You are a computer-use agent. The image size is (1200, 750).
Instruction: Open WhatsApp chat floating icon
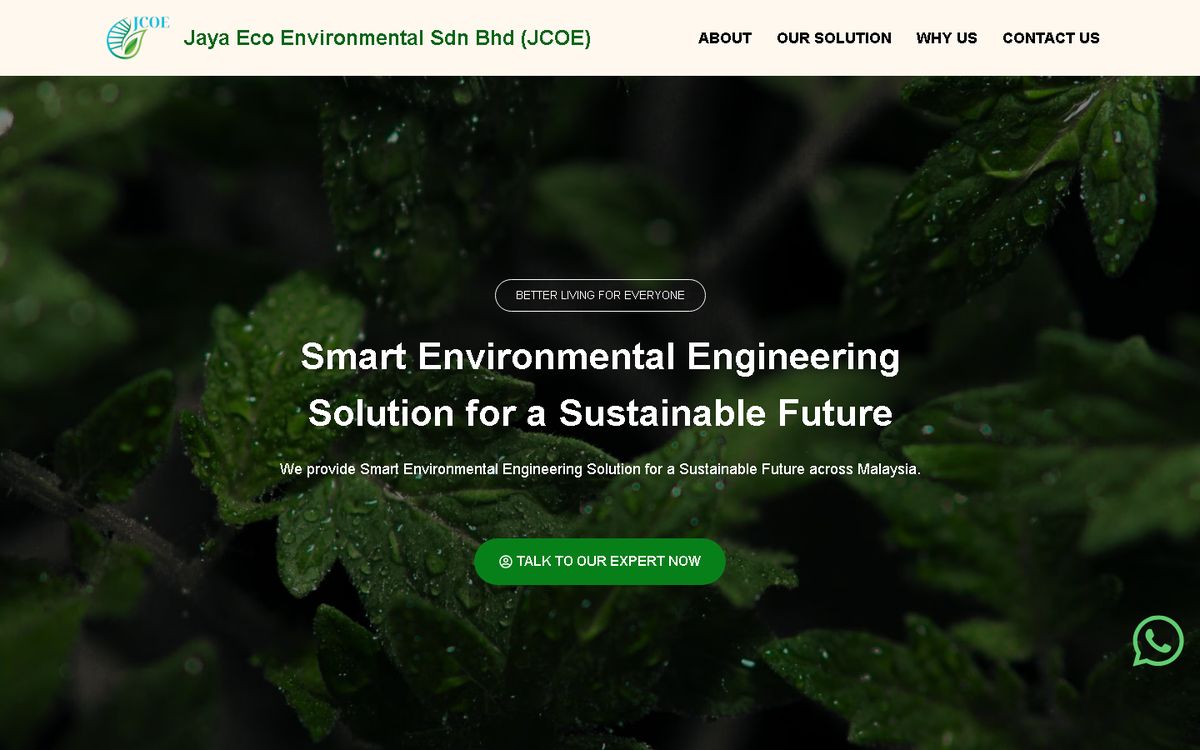(1158, 641)
